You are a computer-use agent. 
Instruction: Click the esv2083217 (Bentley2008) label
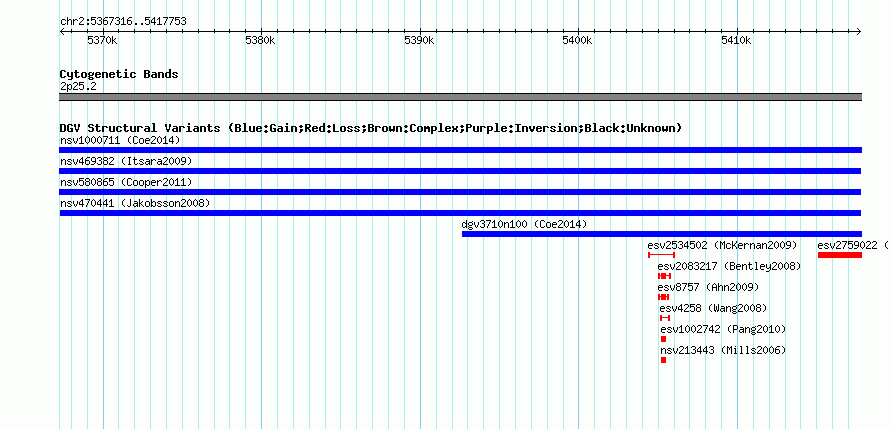tap(729, 266)
